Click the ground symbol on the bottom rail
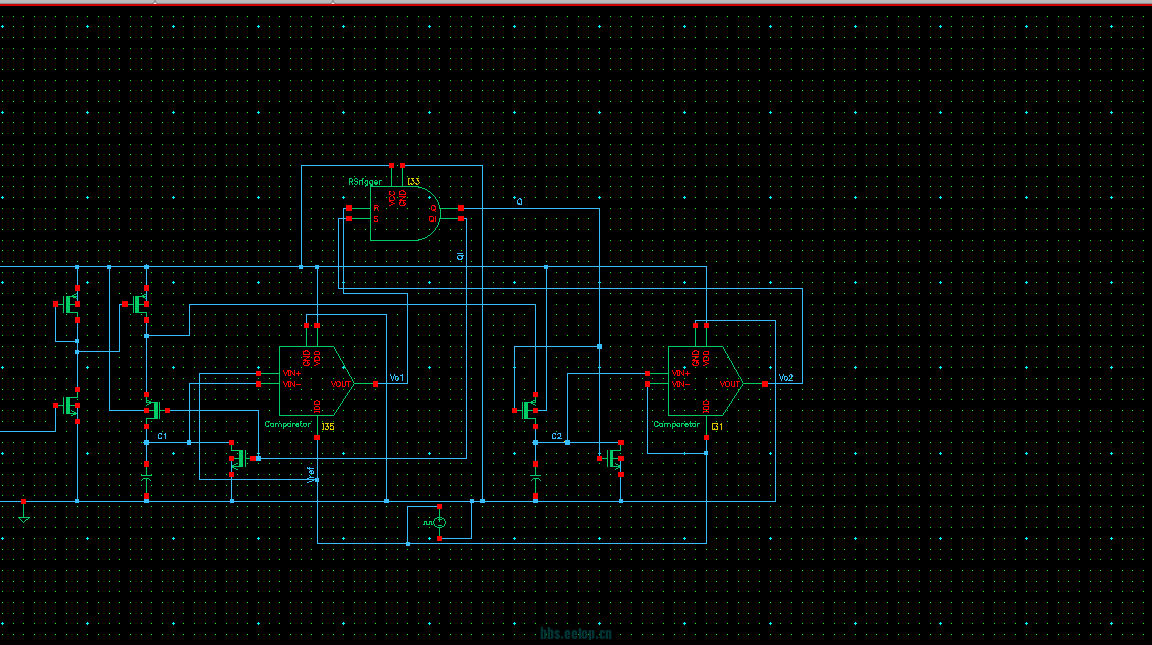The width and height of the screenshot is (1152, 645). (x=24, y=514)
